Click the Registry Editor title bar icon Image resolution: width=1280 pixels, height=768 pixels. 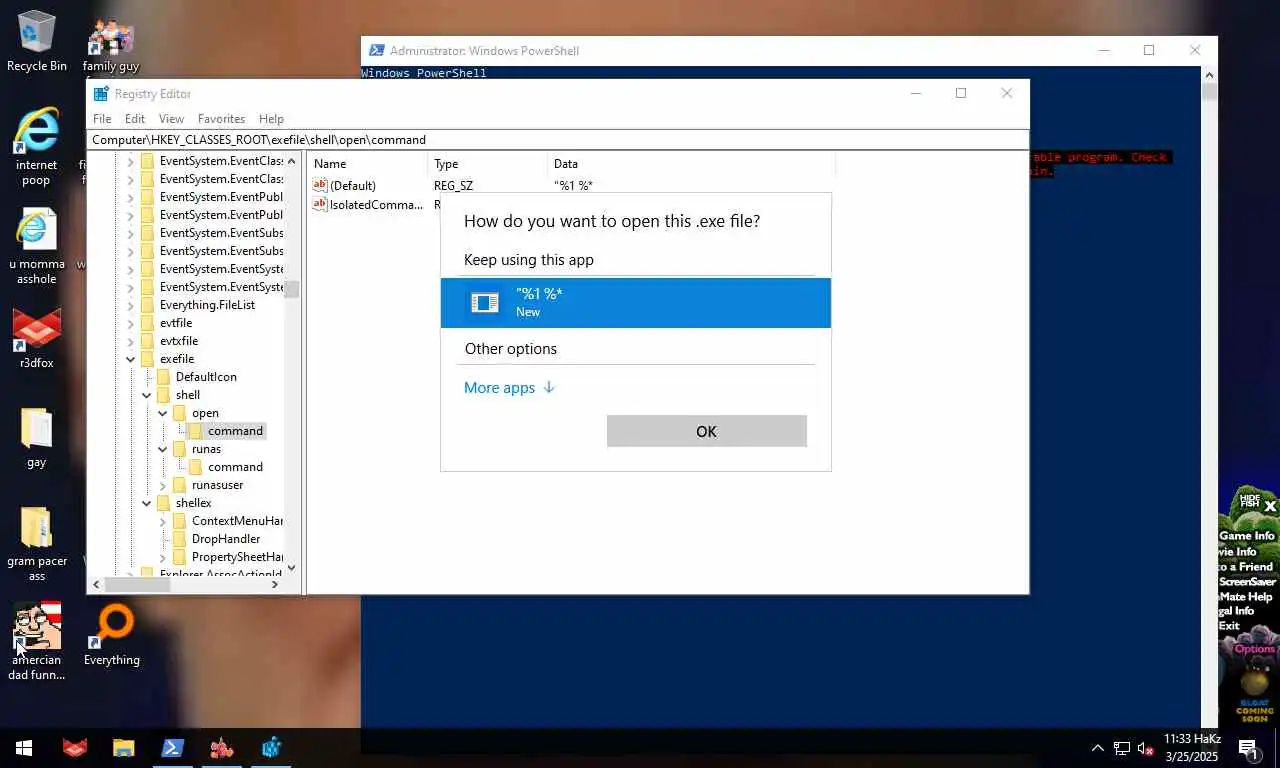[101, 93]
